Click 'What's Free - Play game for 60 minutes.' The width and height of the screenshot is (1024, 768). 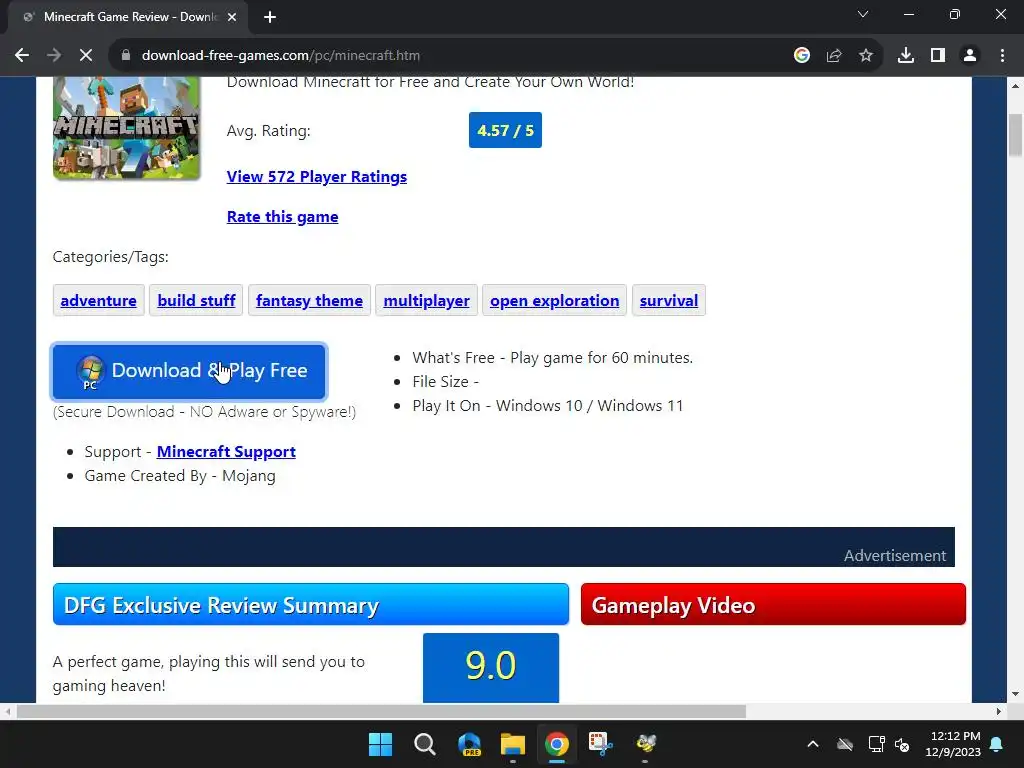tap(552, 358)
